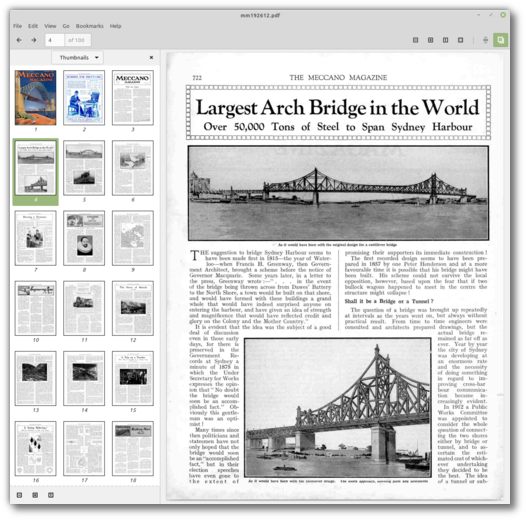Expand the Thumbnails sidebar mode dropdown
This screenshot has height=520, width=526.
click(77, 57)
